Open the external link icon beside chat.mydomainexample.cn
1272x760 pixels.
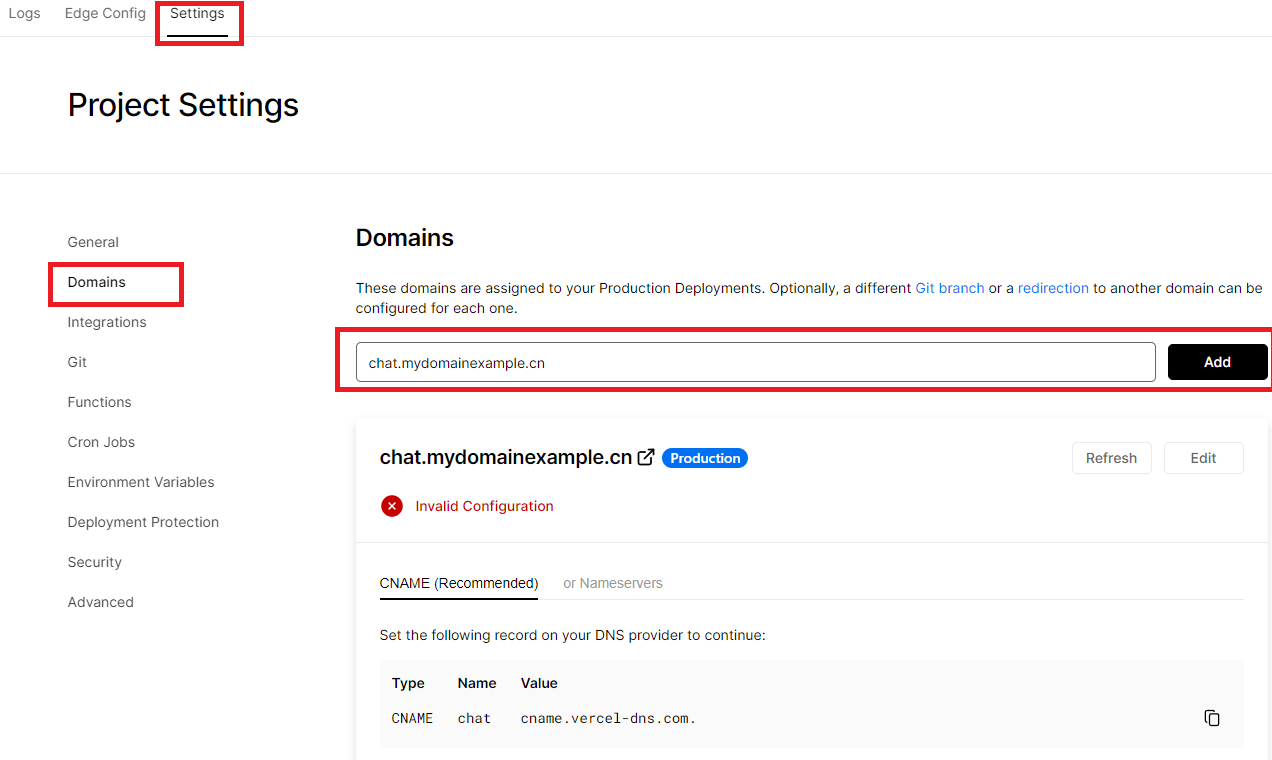647,457
